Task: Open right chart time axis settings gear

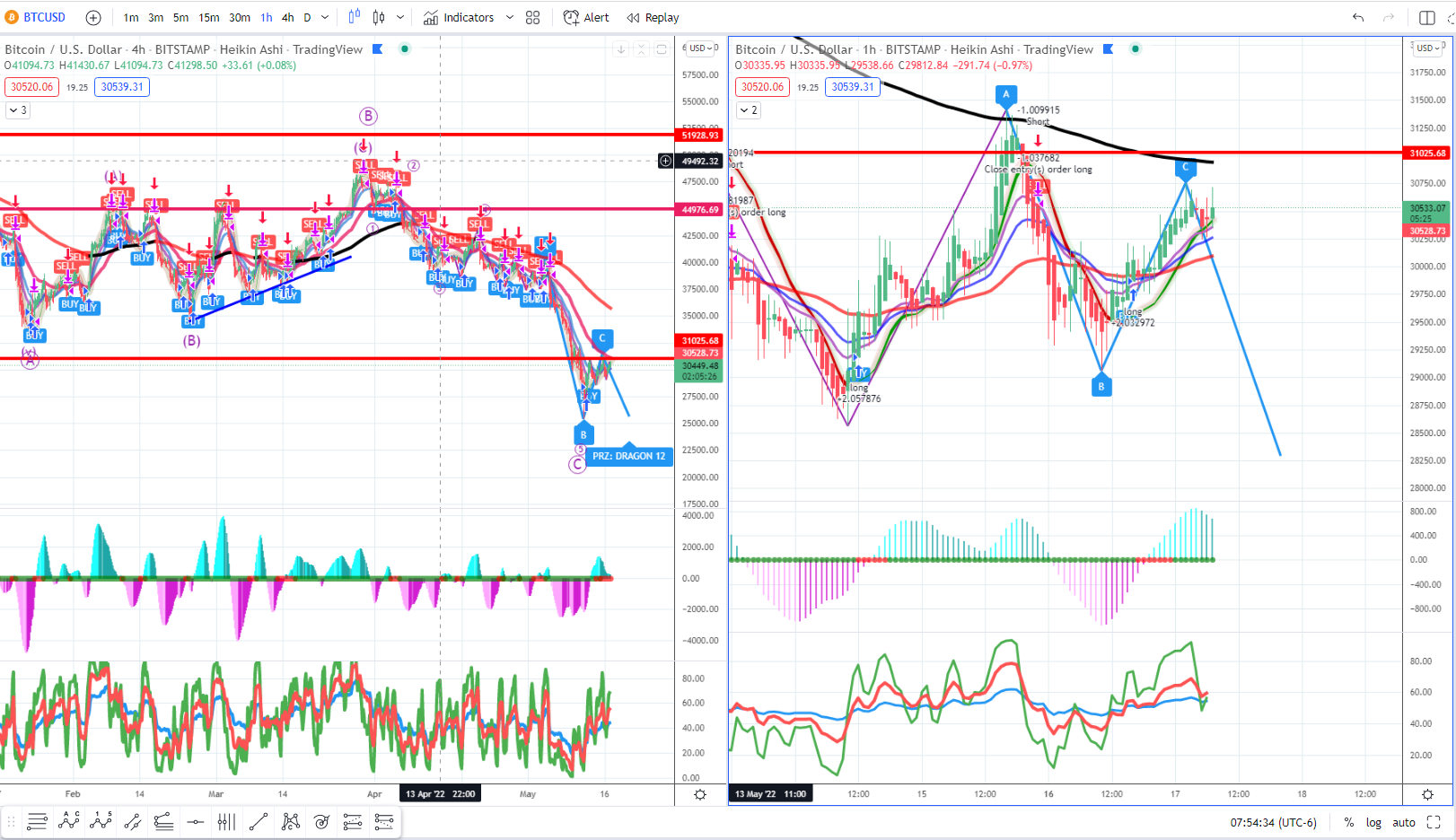Action: click(1427, 794)
